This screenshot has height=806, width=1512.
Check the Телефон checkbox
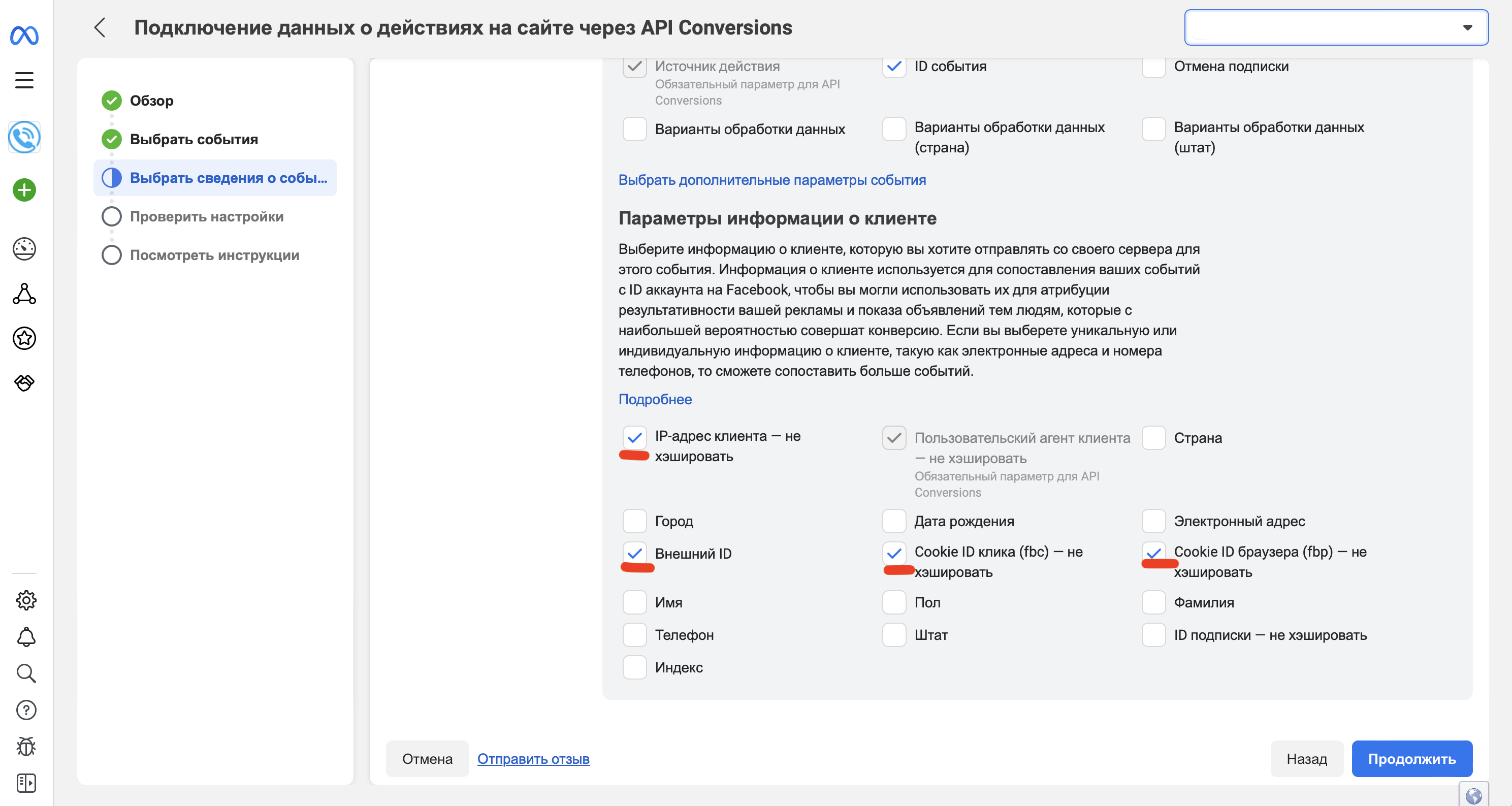tap(634, 634)
